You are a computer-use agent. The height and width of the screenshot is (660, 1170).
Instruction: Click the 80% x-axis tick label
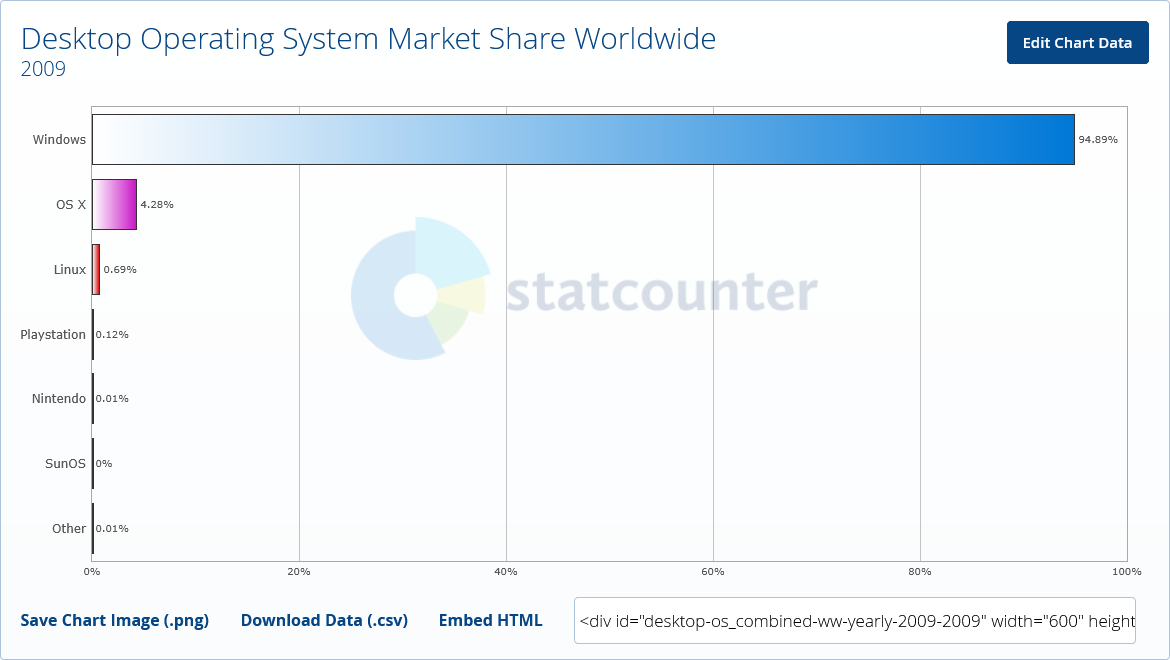tap(919, 571)
